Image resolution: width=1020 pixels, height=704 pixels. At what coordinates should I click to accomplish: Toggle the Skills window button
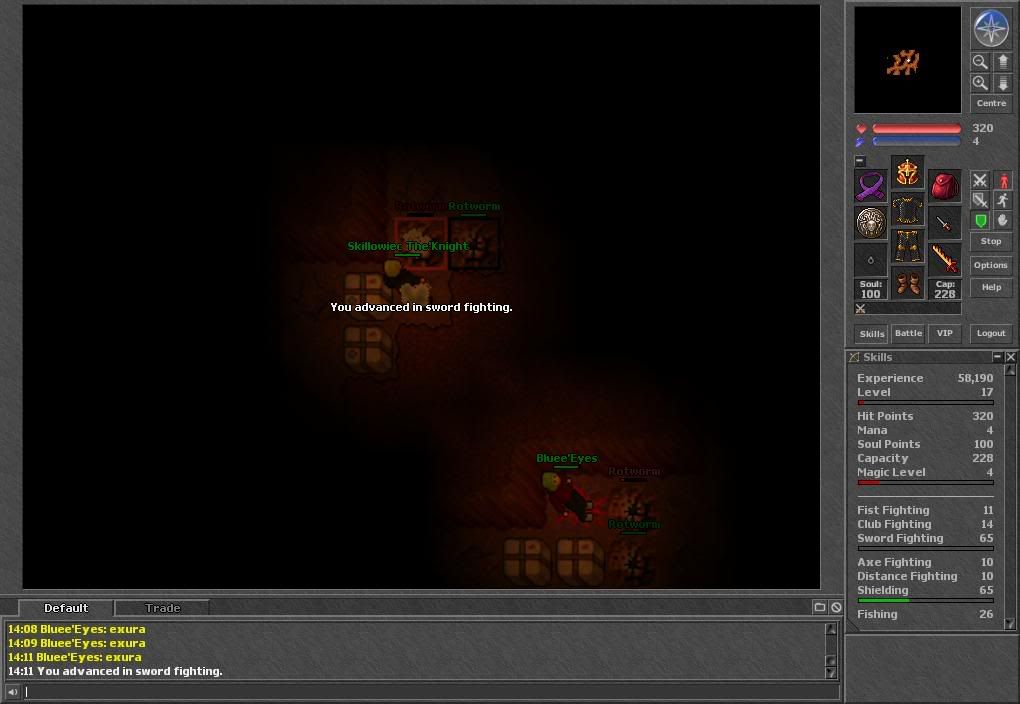tap(872, 334)
